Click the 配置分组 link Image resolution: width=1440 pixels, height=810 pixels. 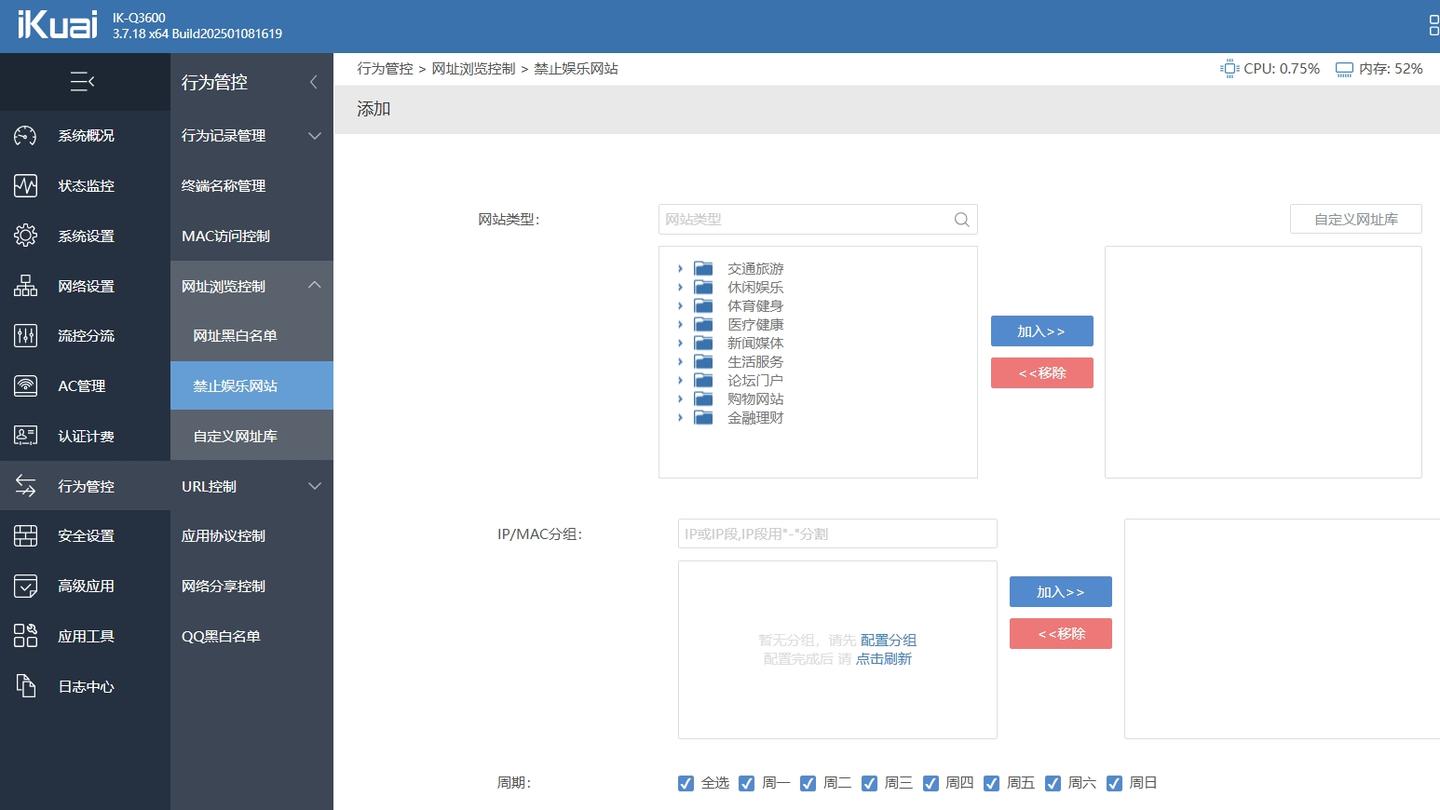889,640
